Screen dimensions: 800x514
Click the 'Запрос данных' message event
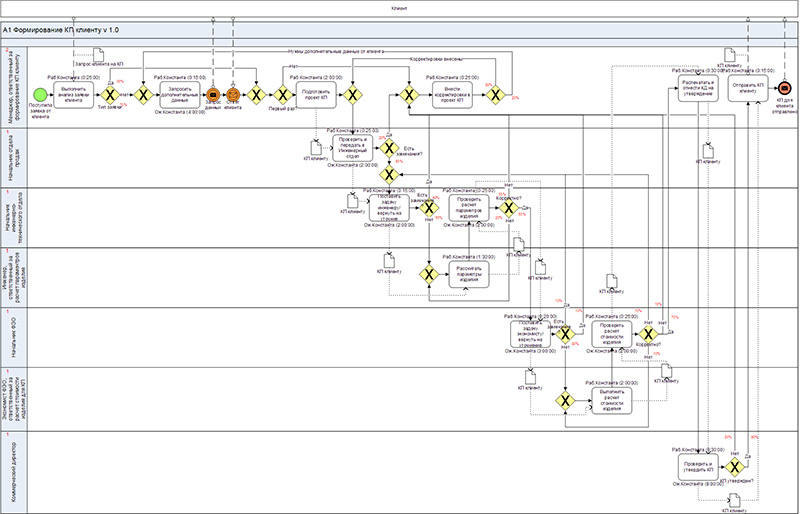(x=213, y=95)
